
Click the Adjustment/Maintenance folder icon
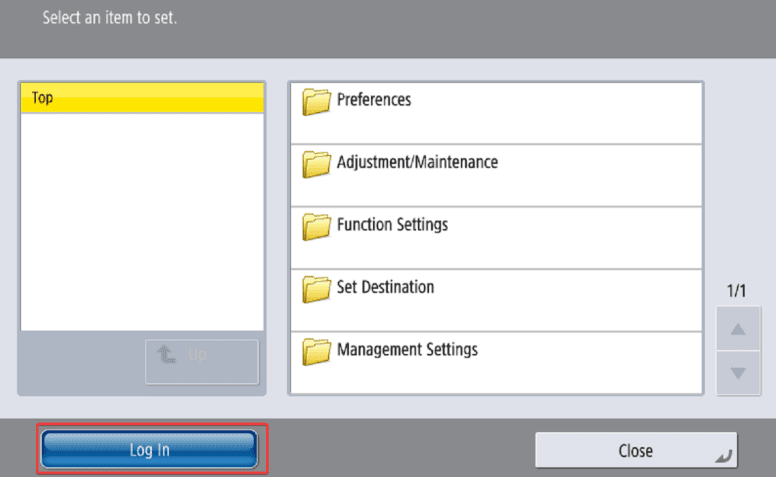pyautogui.click(x=317, y=164)
